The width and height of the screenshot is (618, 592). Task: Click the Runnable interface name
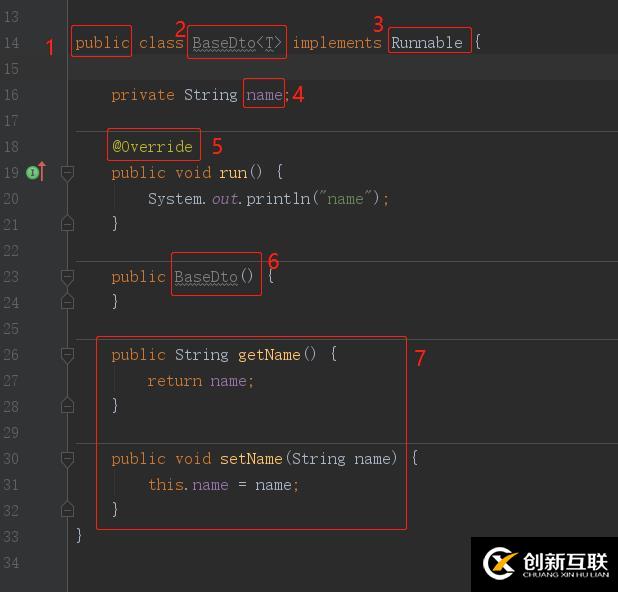(x=427, y=42)
